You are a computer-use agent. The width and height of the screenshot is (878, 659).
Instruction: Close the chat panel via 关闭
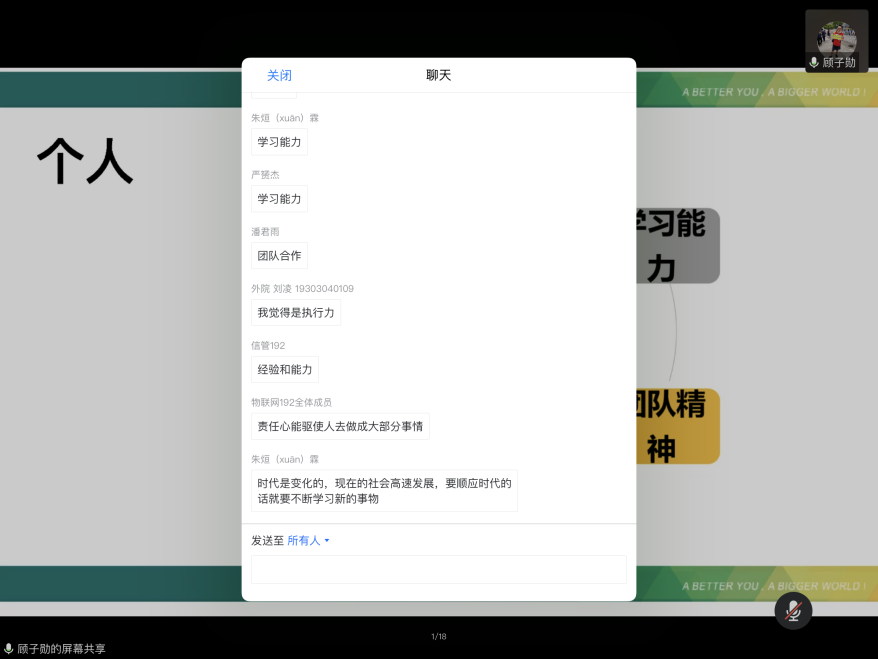coord(278,74)
